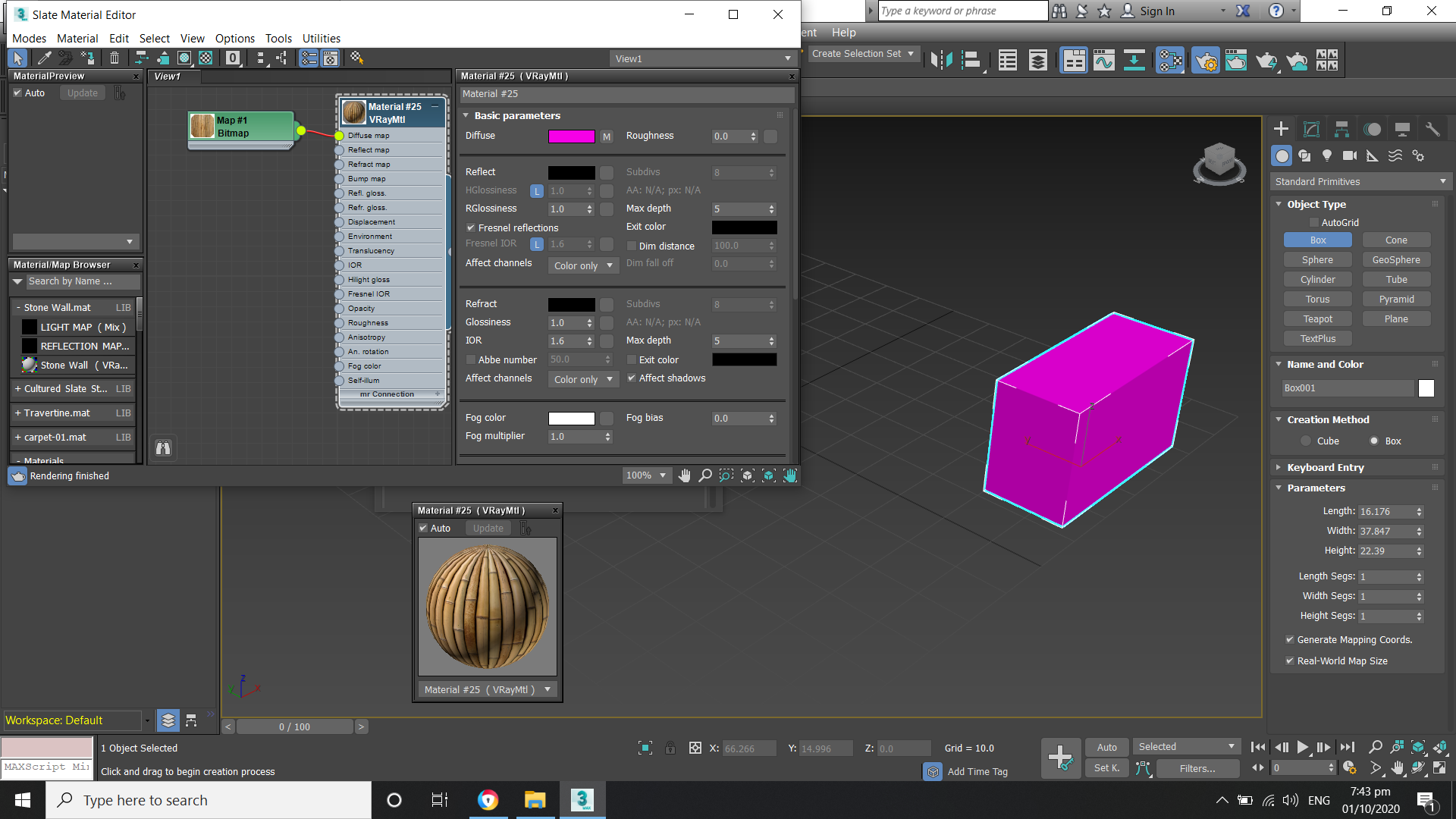Click Sign In button
Viewport: 1456px width, 819px height.
(x=1148, y=11)
